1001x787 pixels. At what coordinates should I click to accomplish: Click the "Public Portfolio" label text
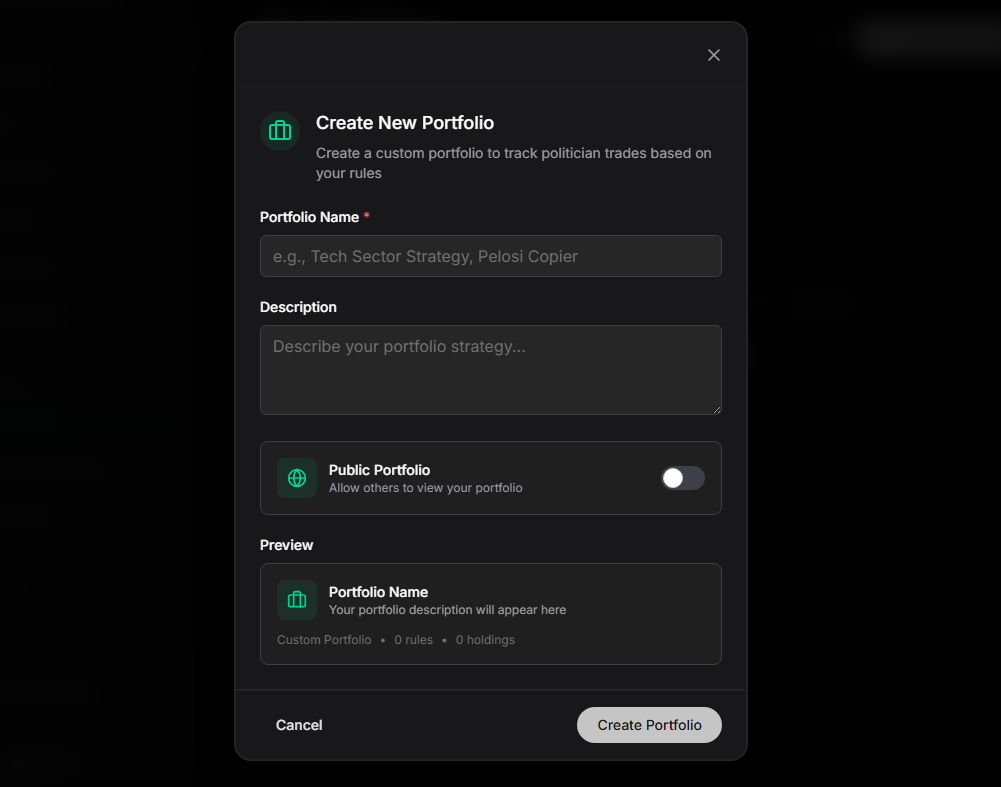tap(379, 470)
